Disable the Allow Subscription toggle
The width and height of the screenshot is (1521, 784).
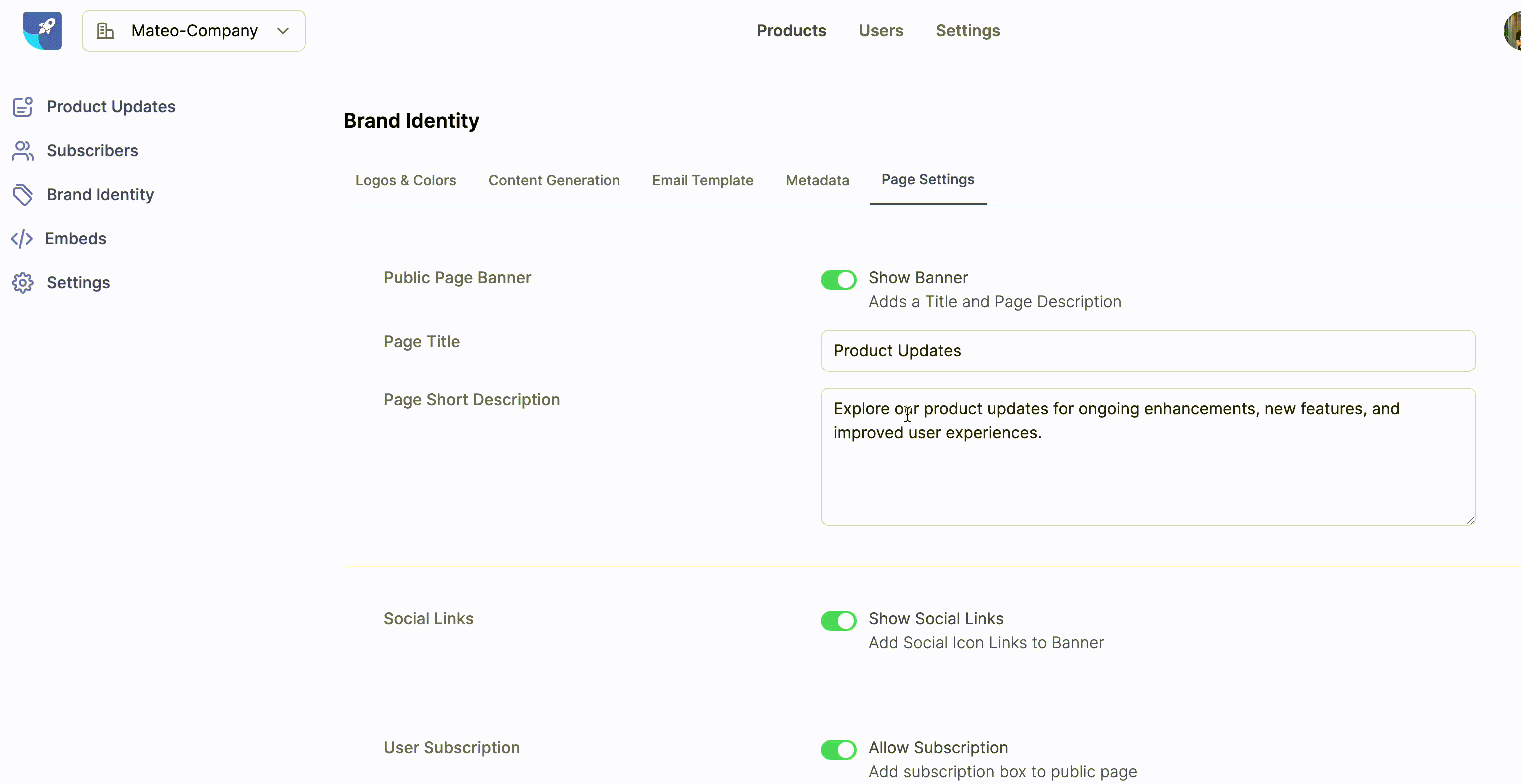[838, 748]
